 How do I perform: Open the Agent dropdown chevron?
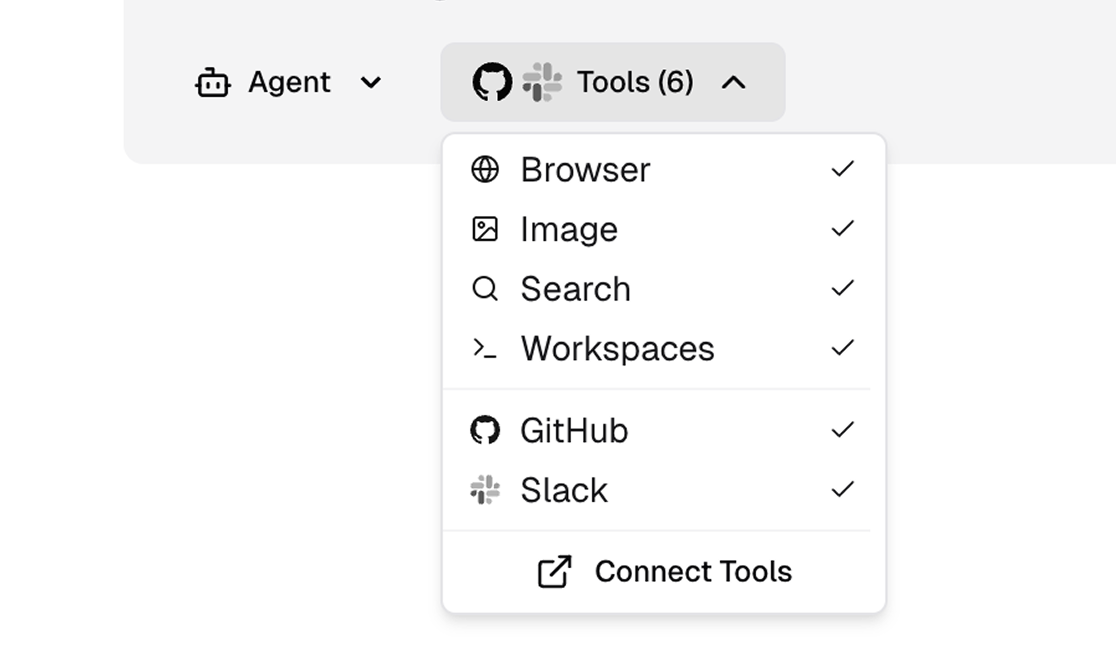click(371, 83)
